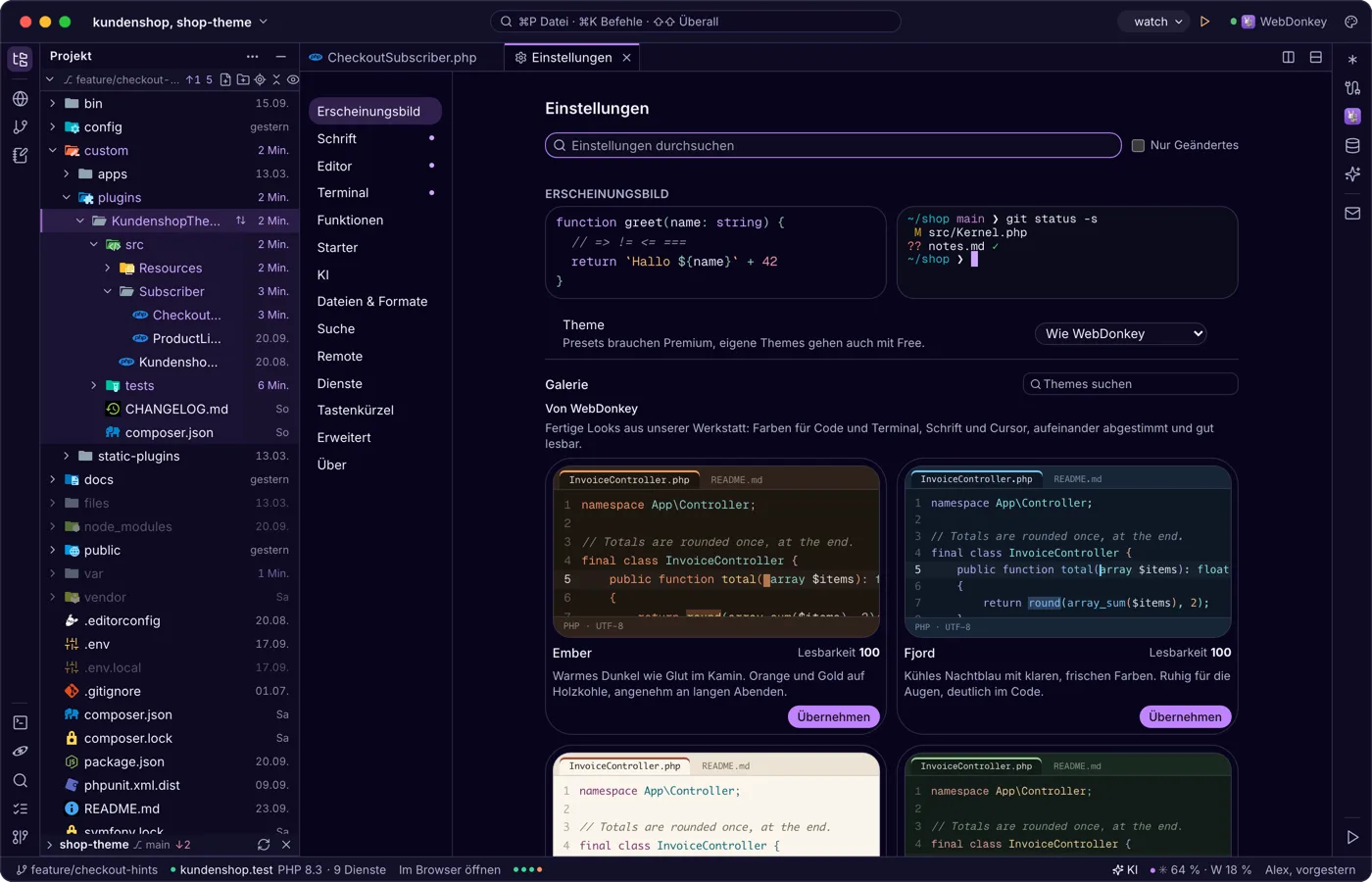Viewport: 1372px width, 882px height.
Task: Open the database tool in right sidebar
Action: (x=1352, y=146)
